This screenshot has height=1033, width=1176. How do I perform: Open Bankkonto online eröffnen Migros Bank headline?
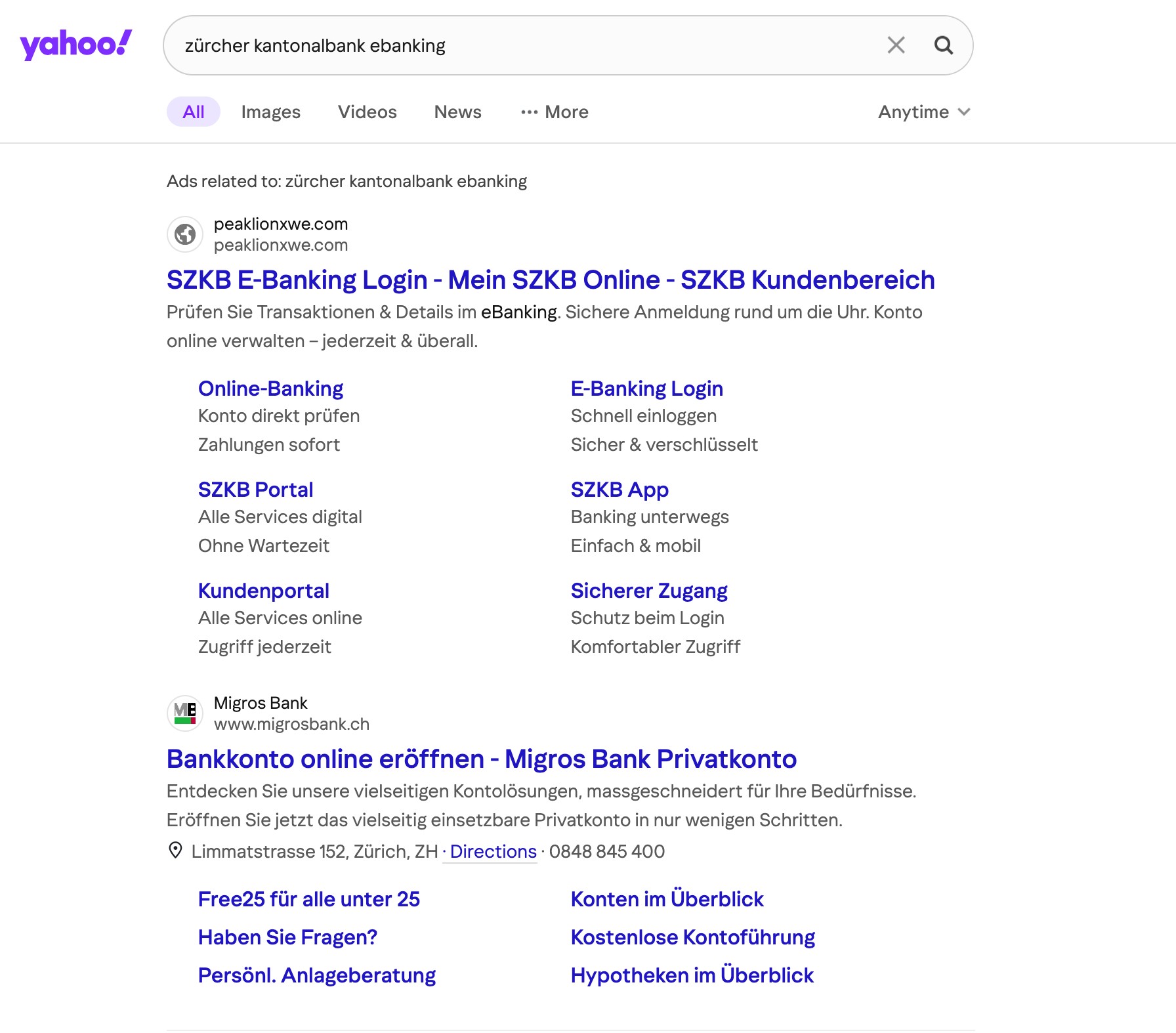pyautogui.click(x=482, y=759)
